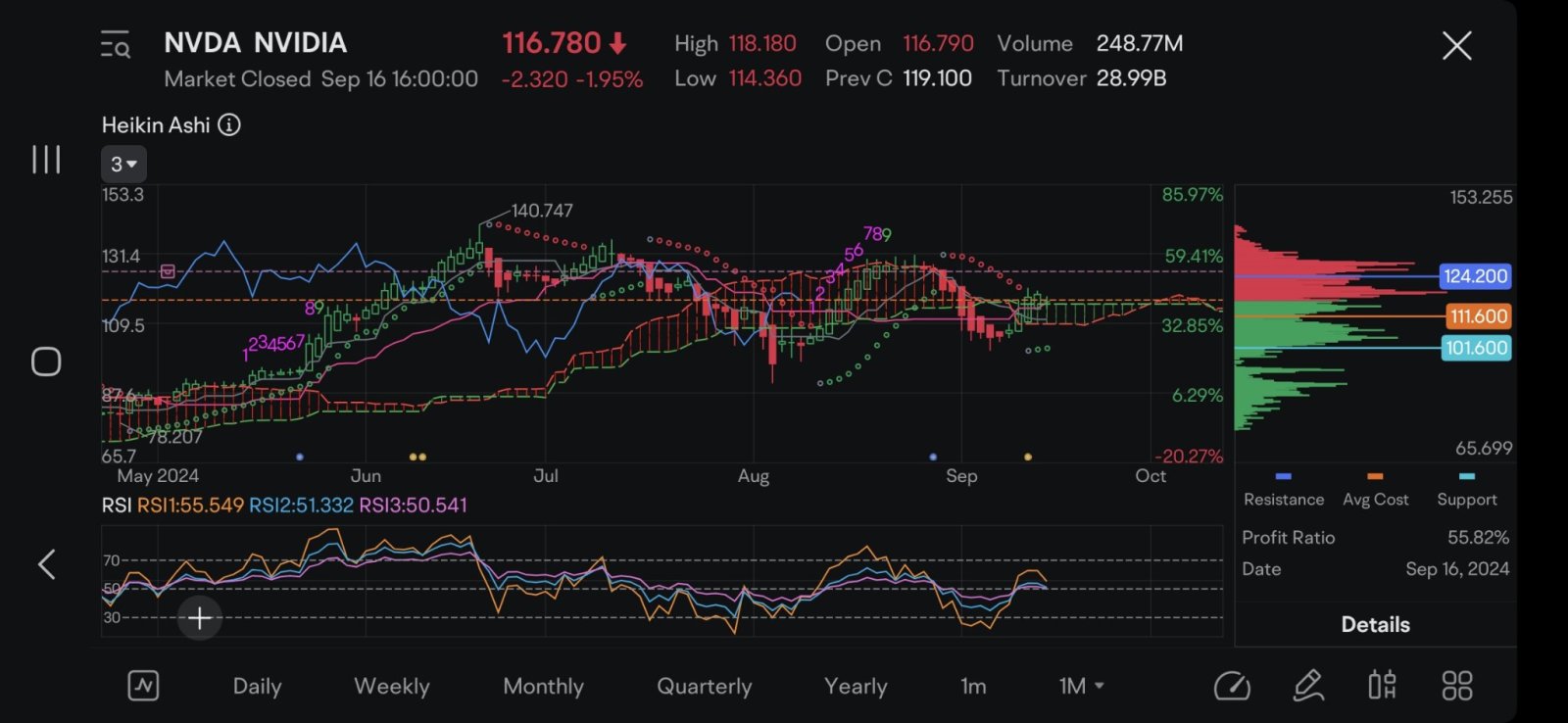
Task: Click the Profit Ratio 55.82% value
Action: point(1478,538)
